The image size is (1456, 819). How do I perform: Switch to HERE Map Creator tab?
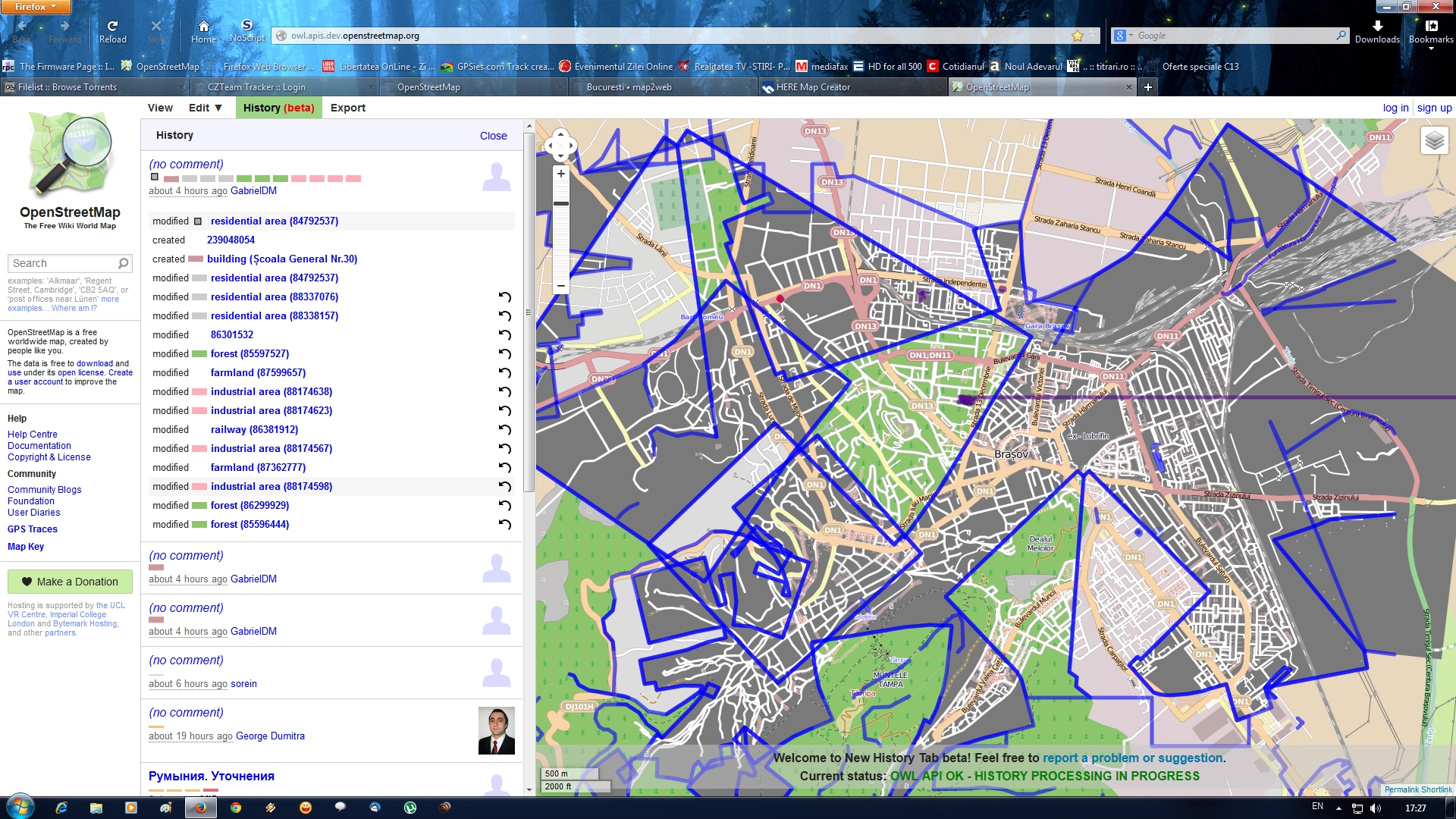click(x=852, y=87)
